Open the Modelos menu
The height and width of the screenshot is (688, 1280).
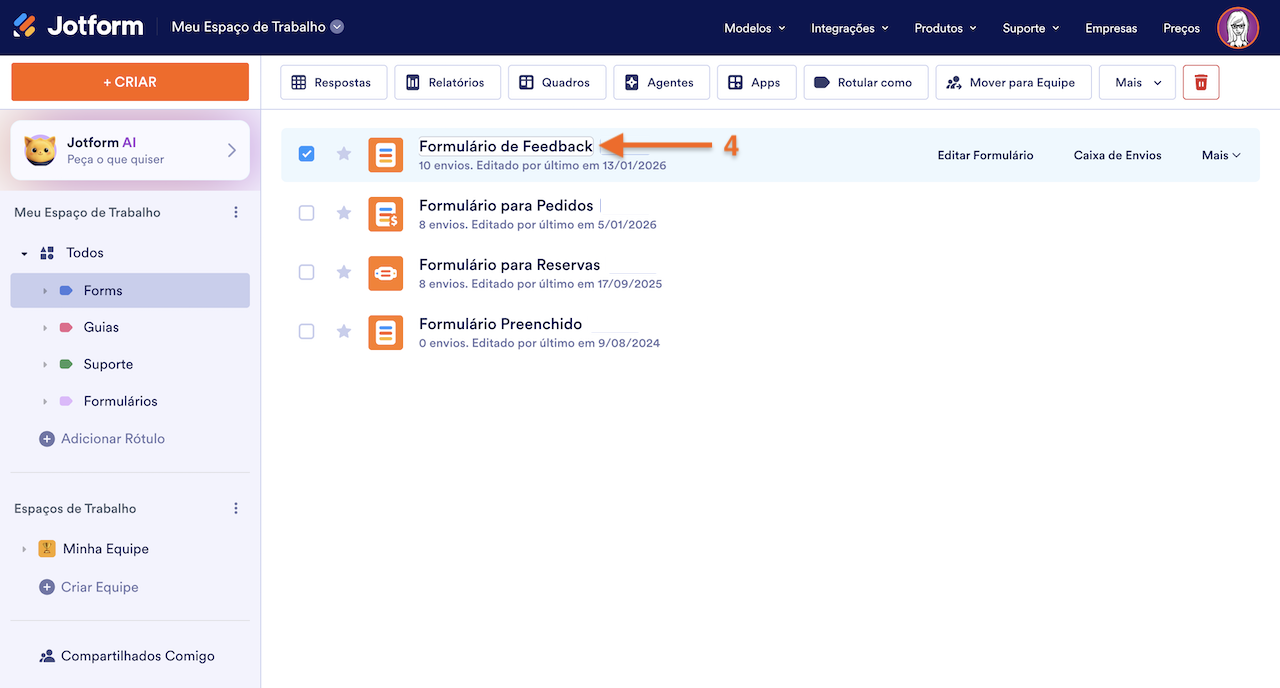(x=754, y=28)
